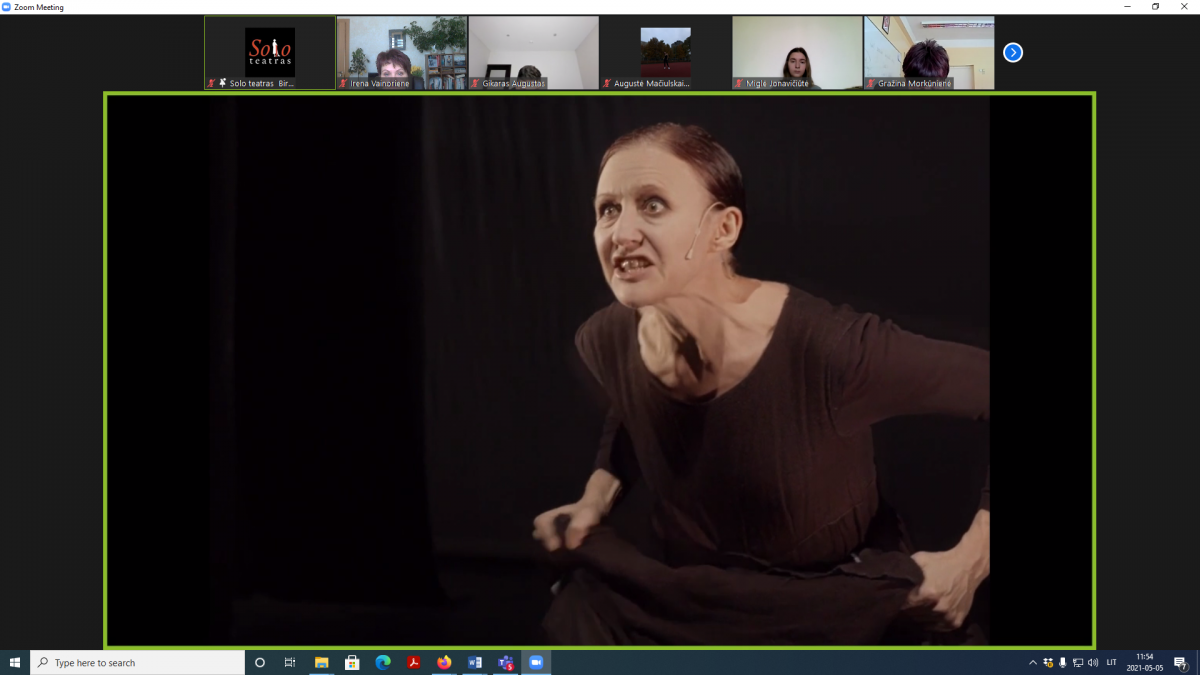Viewport: 1200px width, 675px height.
Task: Click muted mic icon beside Gikaras Augustas
Action: pyautogui.click(x=476, y=83)
